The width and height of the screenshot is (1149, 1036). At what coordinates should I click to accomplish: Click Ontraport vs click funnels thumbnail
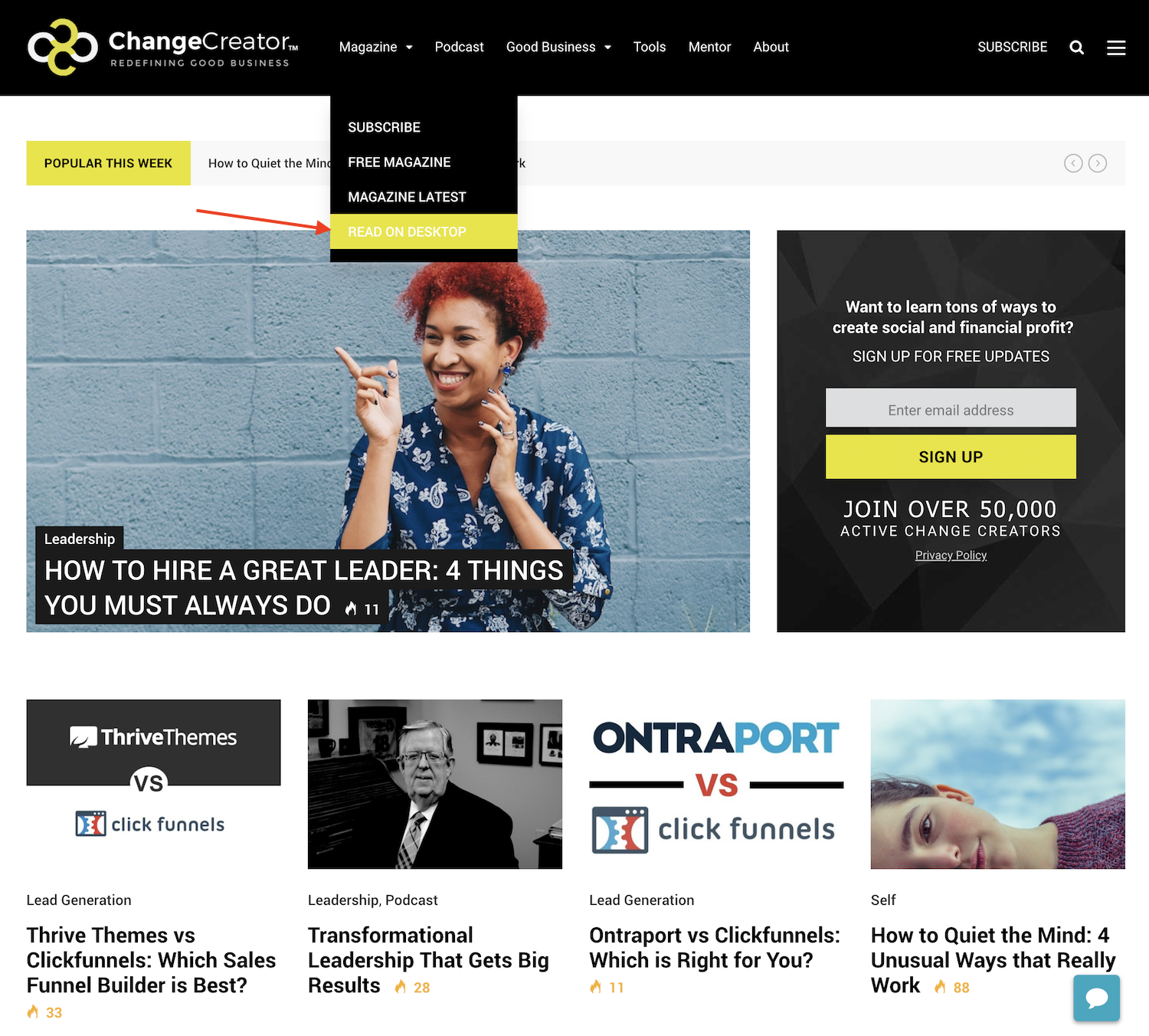point(716,784)
